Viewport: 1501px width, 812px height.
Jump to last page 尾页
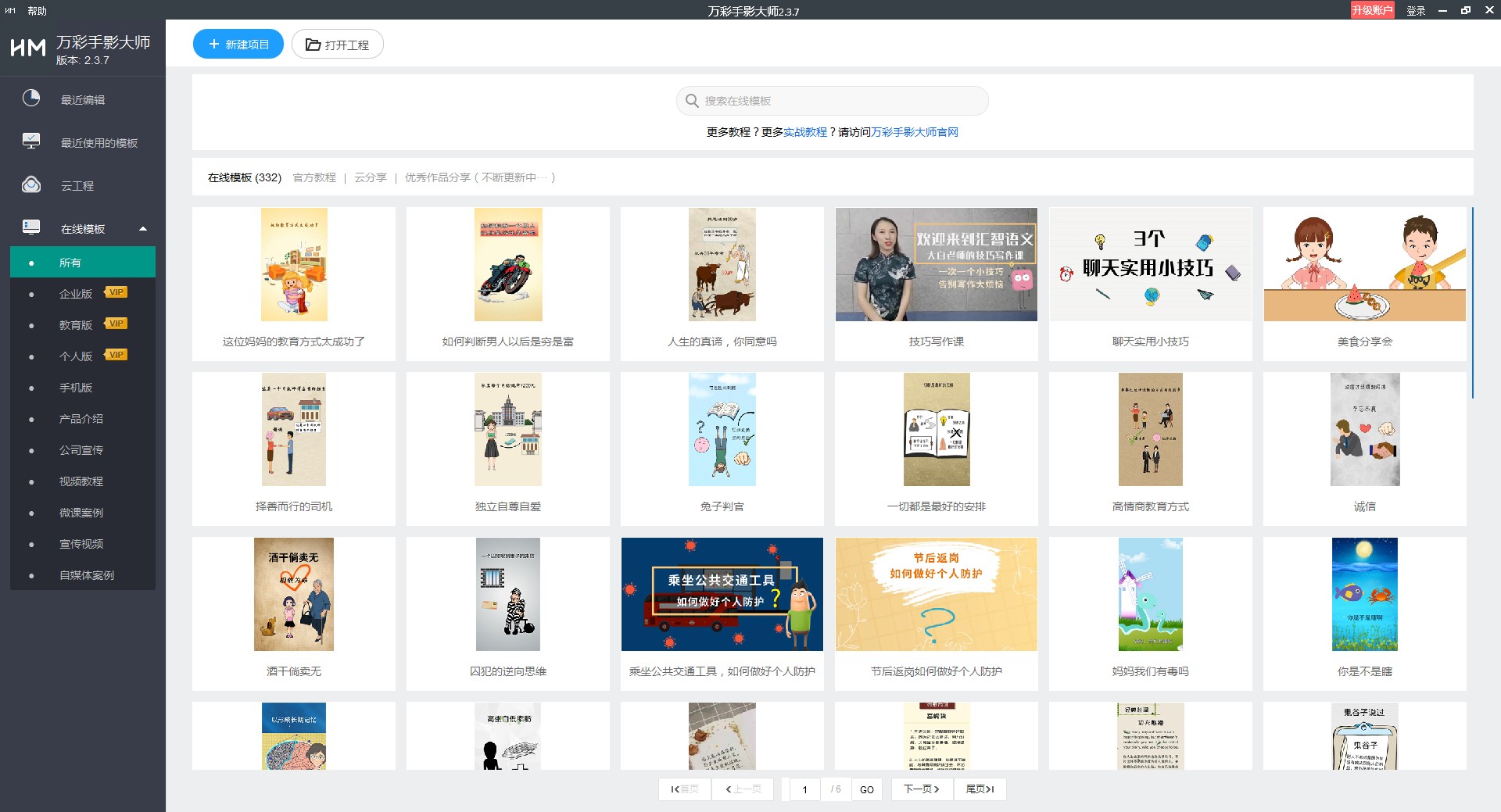[x=979, y=789]
